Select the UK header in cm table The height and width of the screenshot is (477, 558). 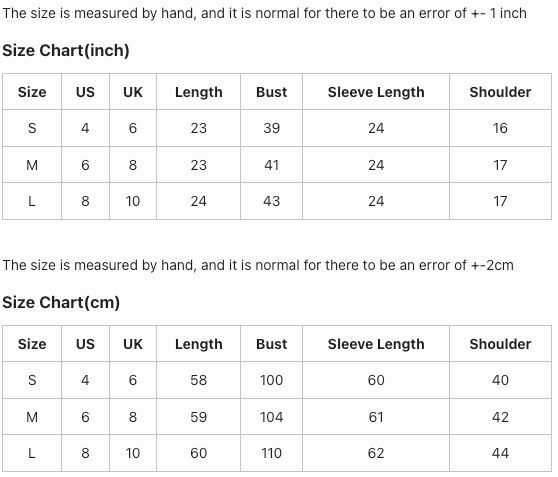133,344
